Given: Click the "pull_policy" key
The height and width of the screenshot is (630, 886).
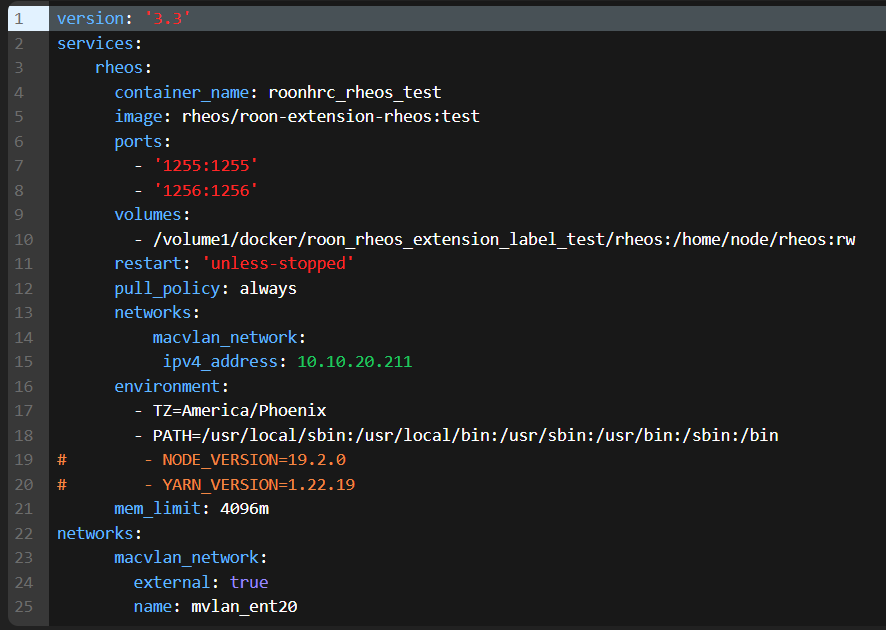Looking at the screenshot, I should 167,289.
